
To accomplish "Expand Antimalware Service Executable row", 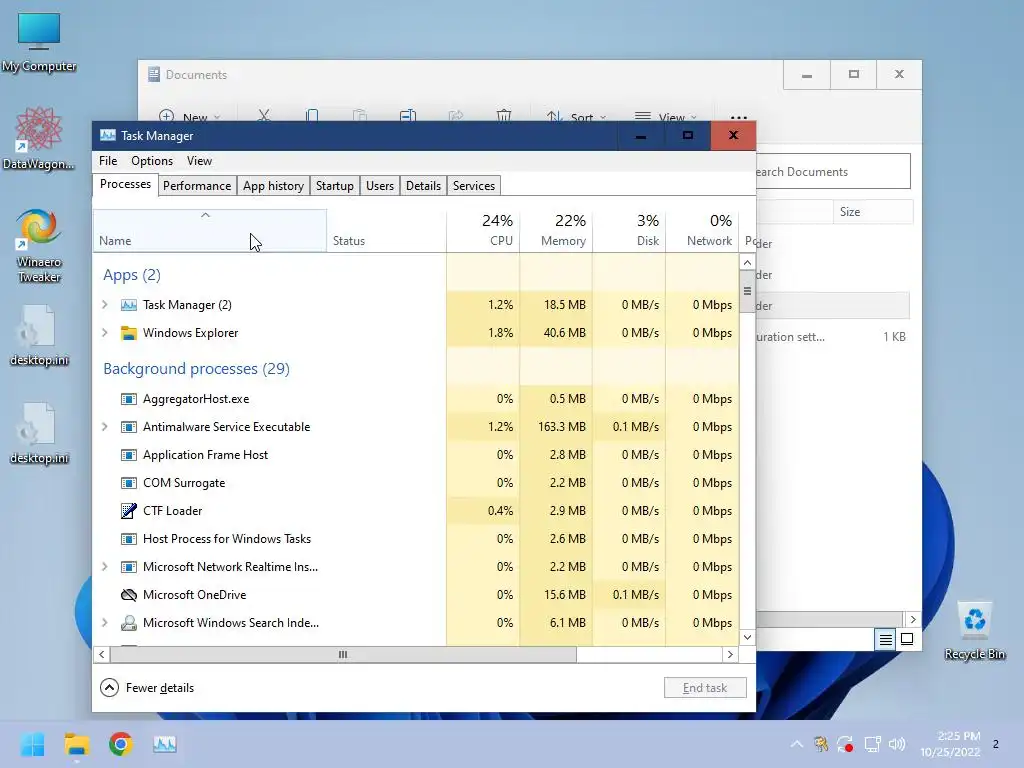I will (104, 427).
